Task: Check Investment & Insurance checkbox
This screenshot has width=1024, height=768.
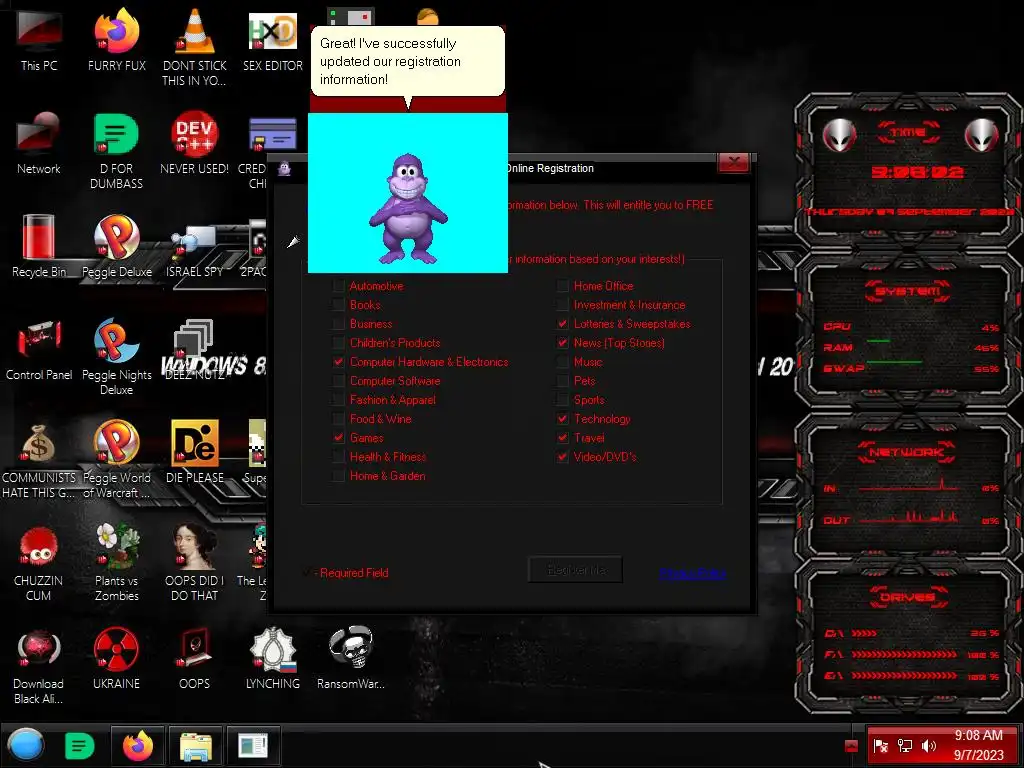Action: pyautogui.click(x=562, y=304)
